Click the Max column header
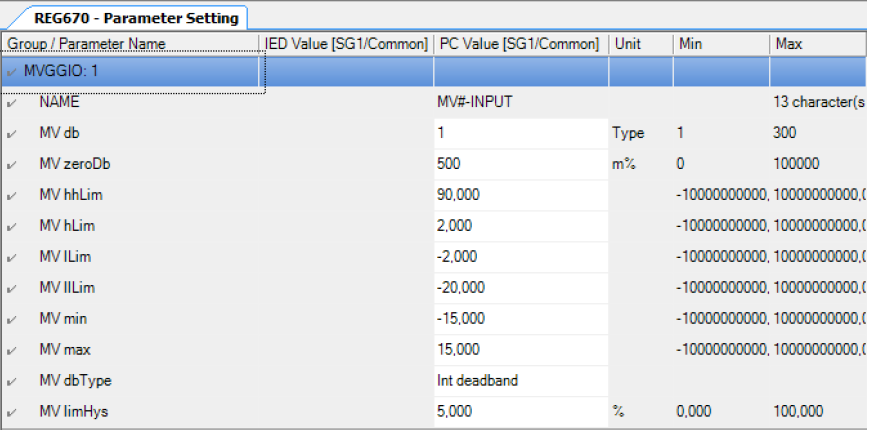 pyautogui.click(x=818, y=44)
